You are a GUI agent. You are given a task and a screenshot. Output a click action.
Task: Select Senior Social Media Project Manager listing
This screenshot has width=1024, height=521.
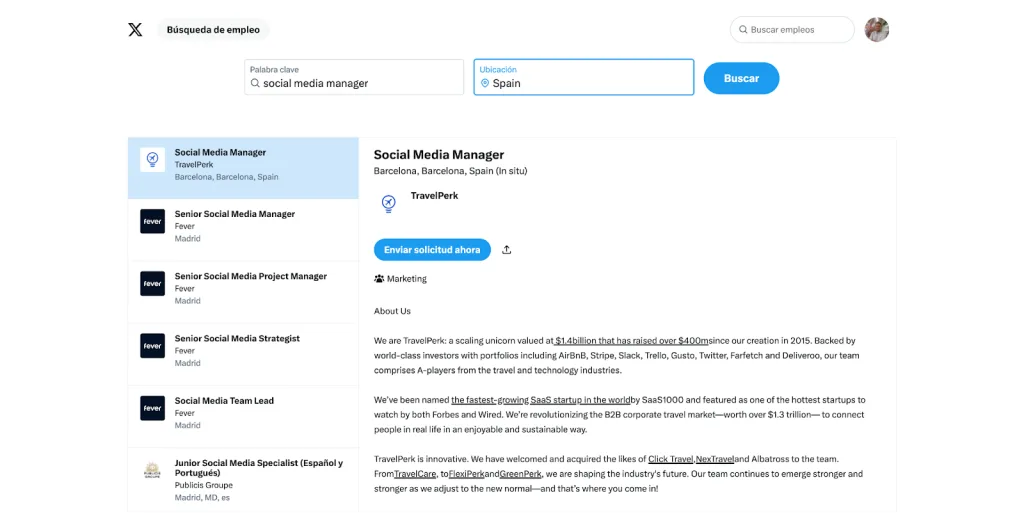250,277
